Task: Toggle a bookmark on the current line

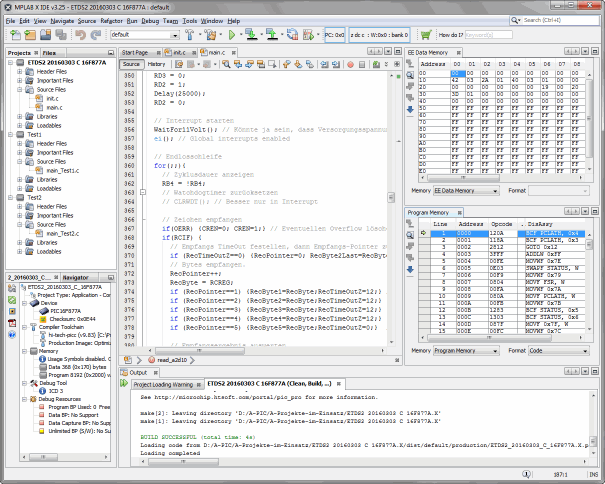Action: 309,64
